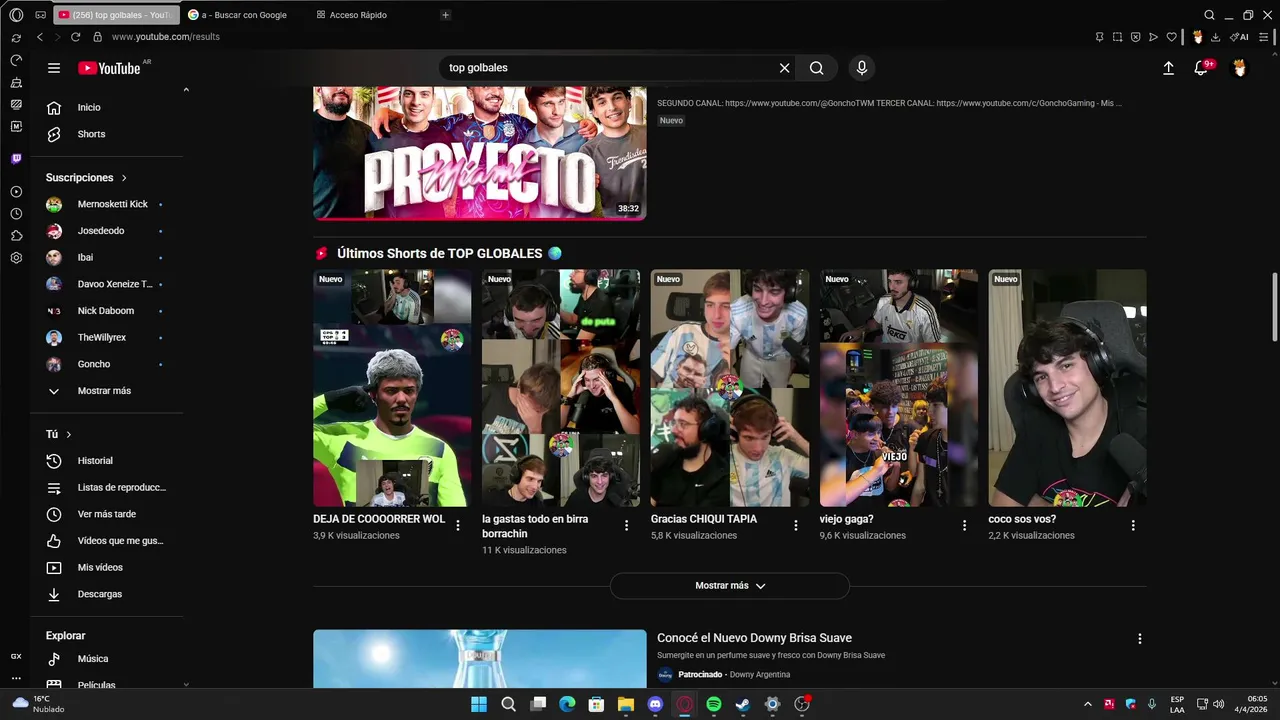Screen dimensions: 1280x720
Task: Open short viejo gaga?
Action: coord(899,388)
